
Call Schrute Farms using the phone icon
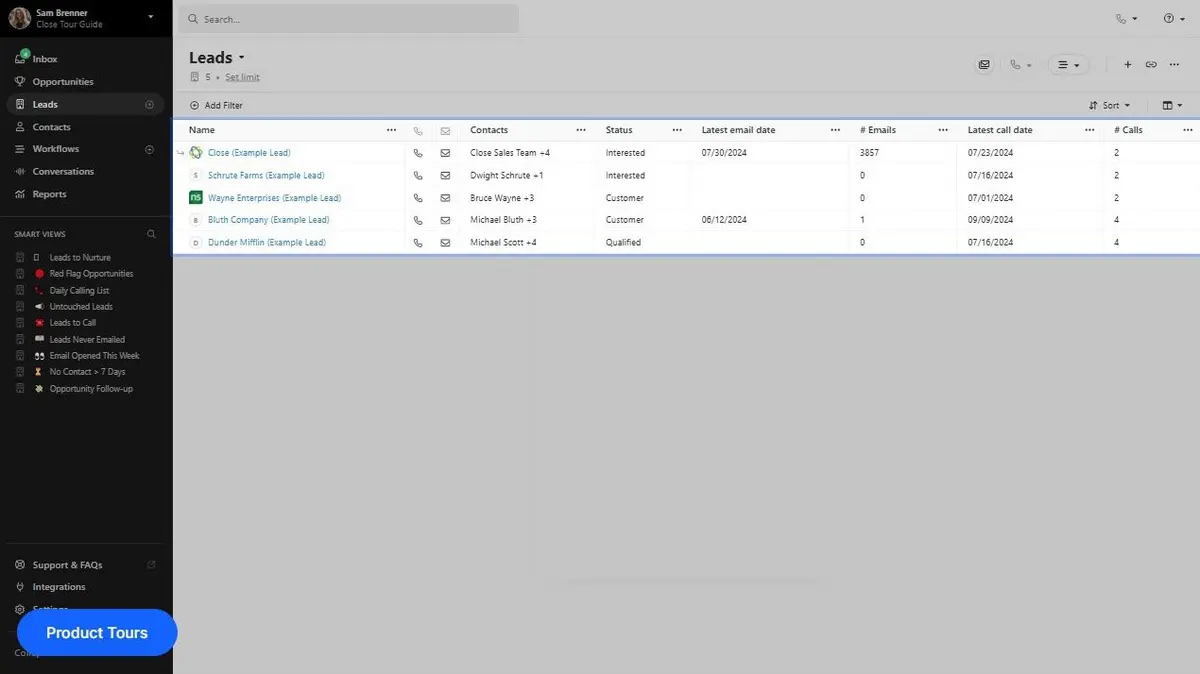(418, 176)
